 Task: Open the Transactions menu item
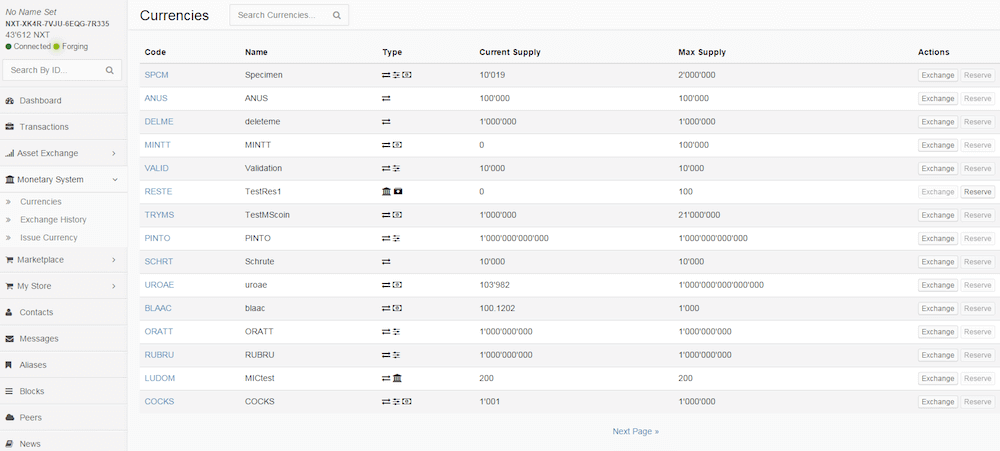click(x=63, y=127)
